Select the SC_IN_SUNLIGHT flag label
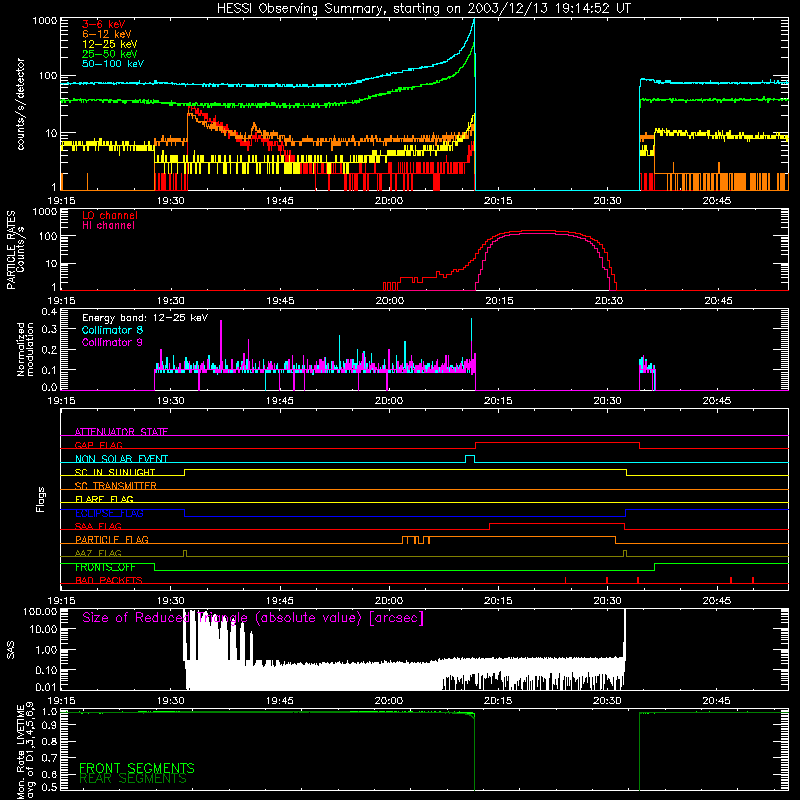This screenshot has width=800, height=800. click(115, 472)
